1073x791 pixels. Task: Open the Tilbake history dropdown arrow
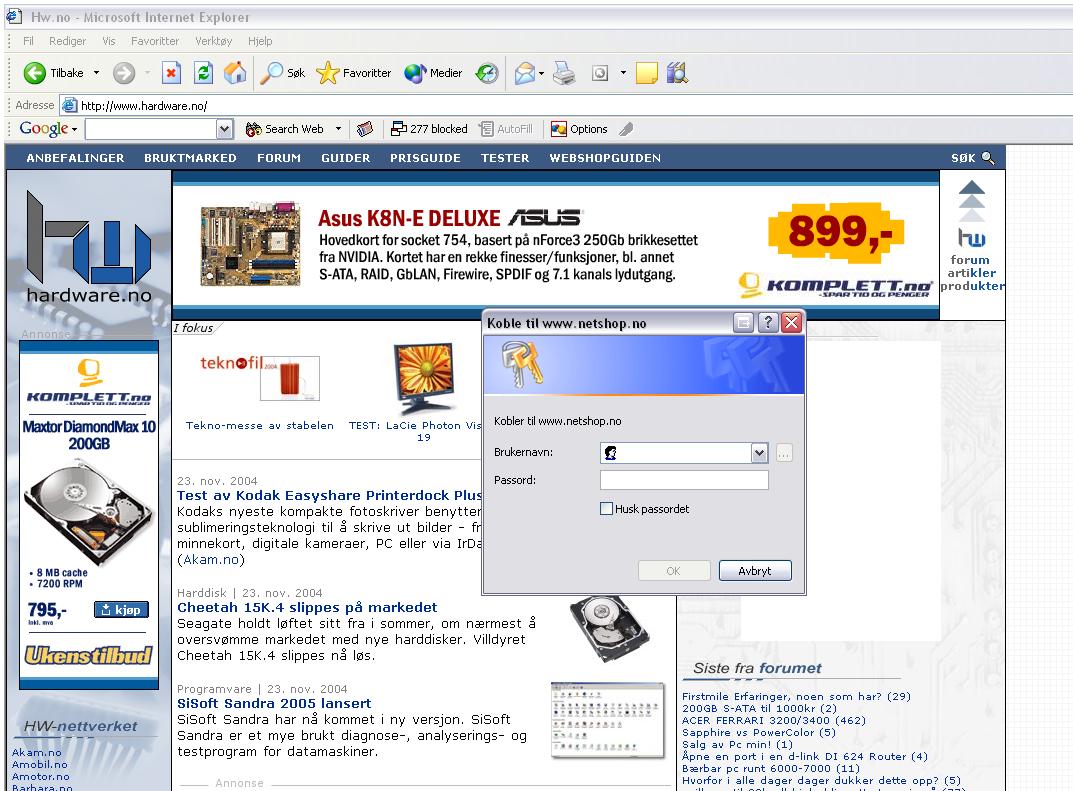pyautogui.click(x=96, y=73)
